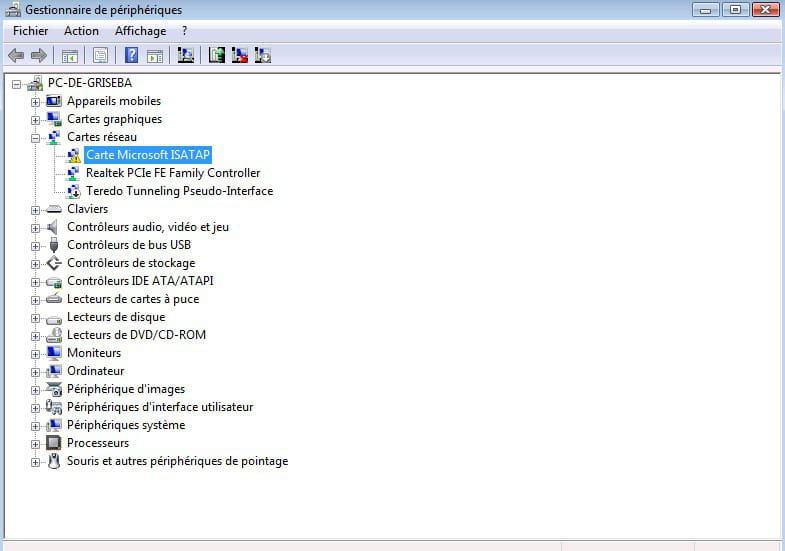Click the chip icon beside Processeurs
Screen dimensions: 785x551
click(x=53, y=443)
